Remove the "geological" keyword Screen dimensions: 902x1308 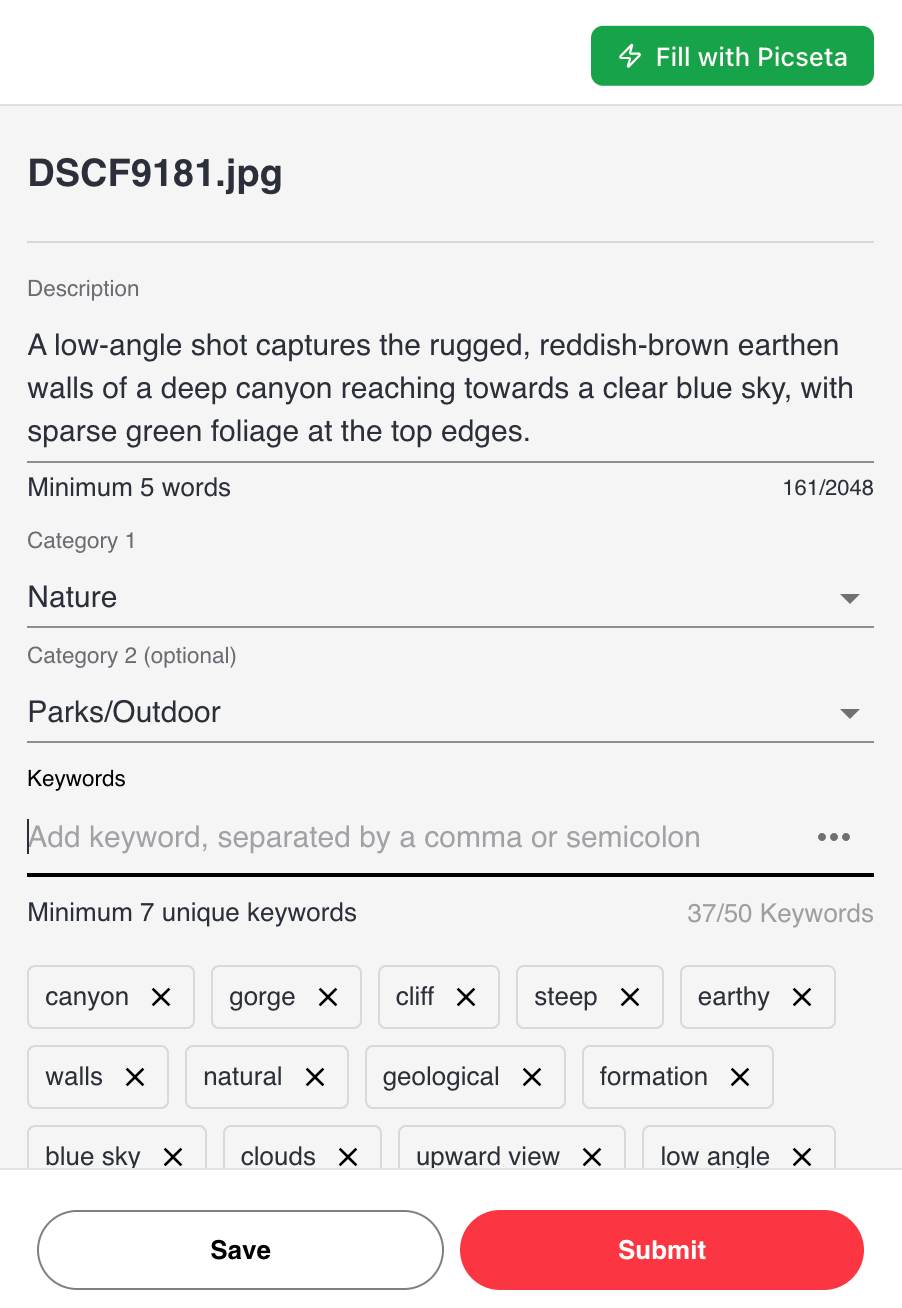click(x=531, y=1077)
